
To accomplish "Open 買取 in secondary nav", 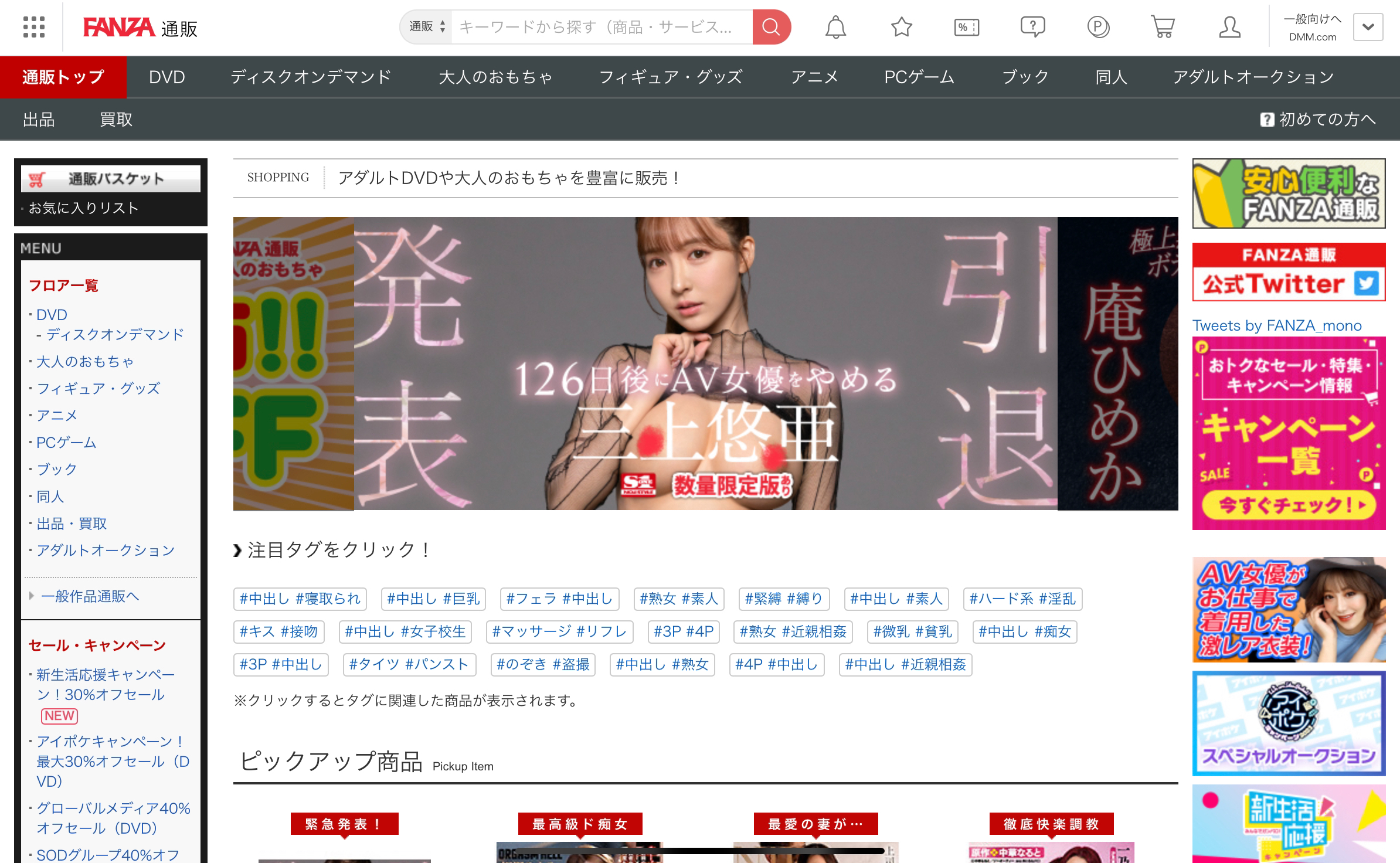I will (116, 120).
